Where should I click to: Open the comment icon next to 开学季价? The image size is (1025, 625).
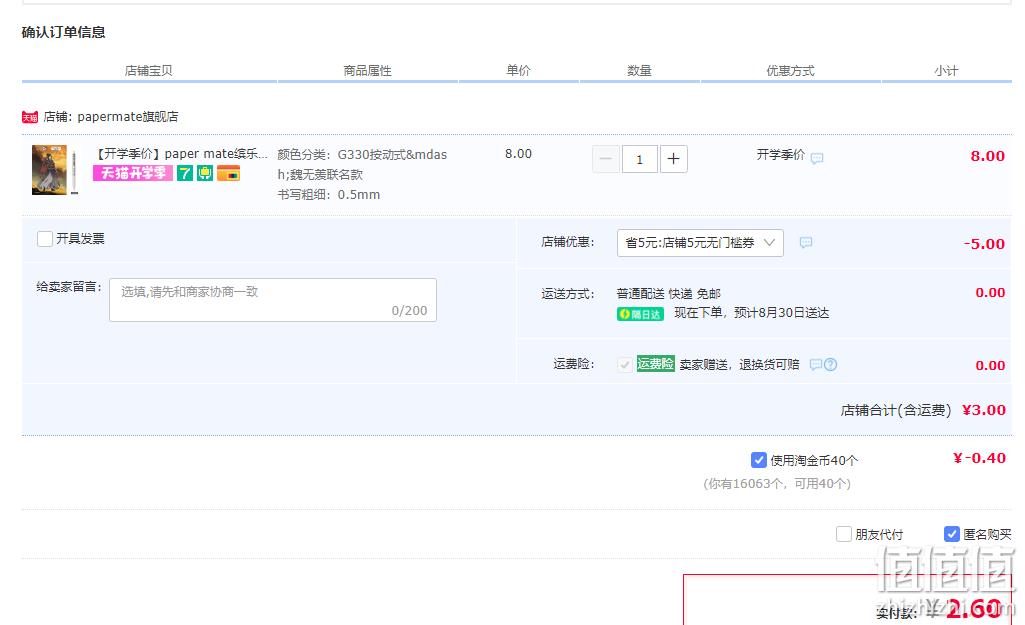pyautogui.click(x=817, y=158)
